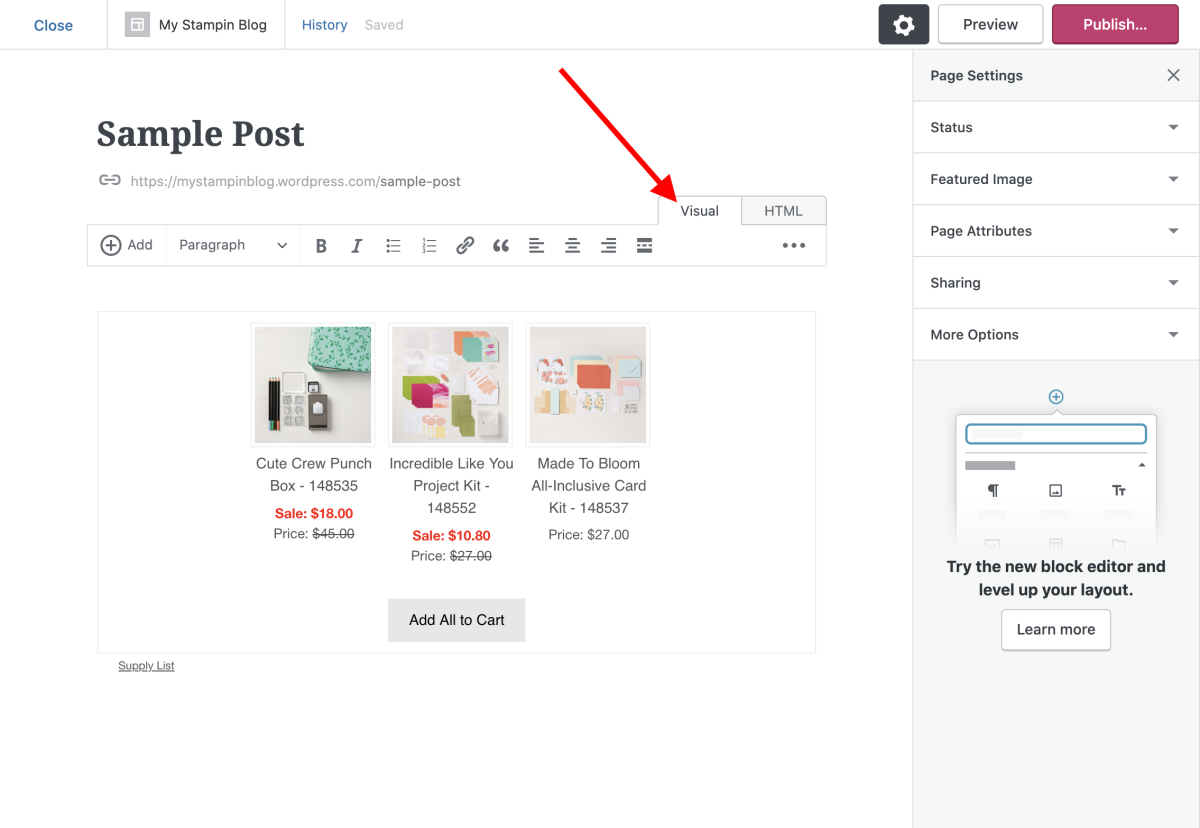Align text left
Screen dimensions: 1200x828
537,246
